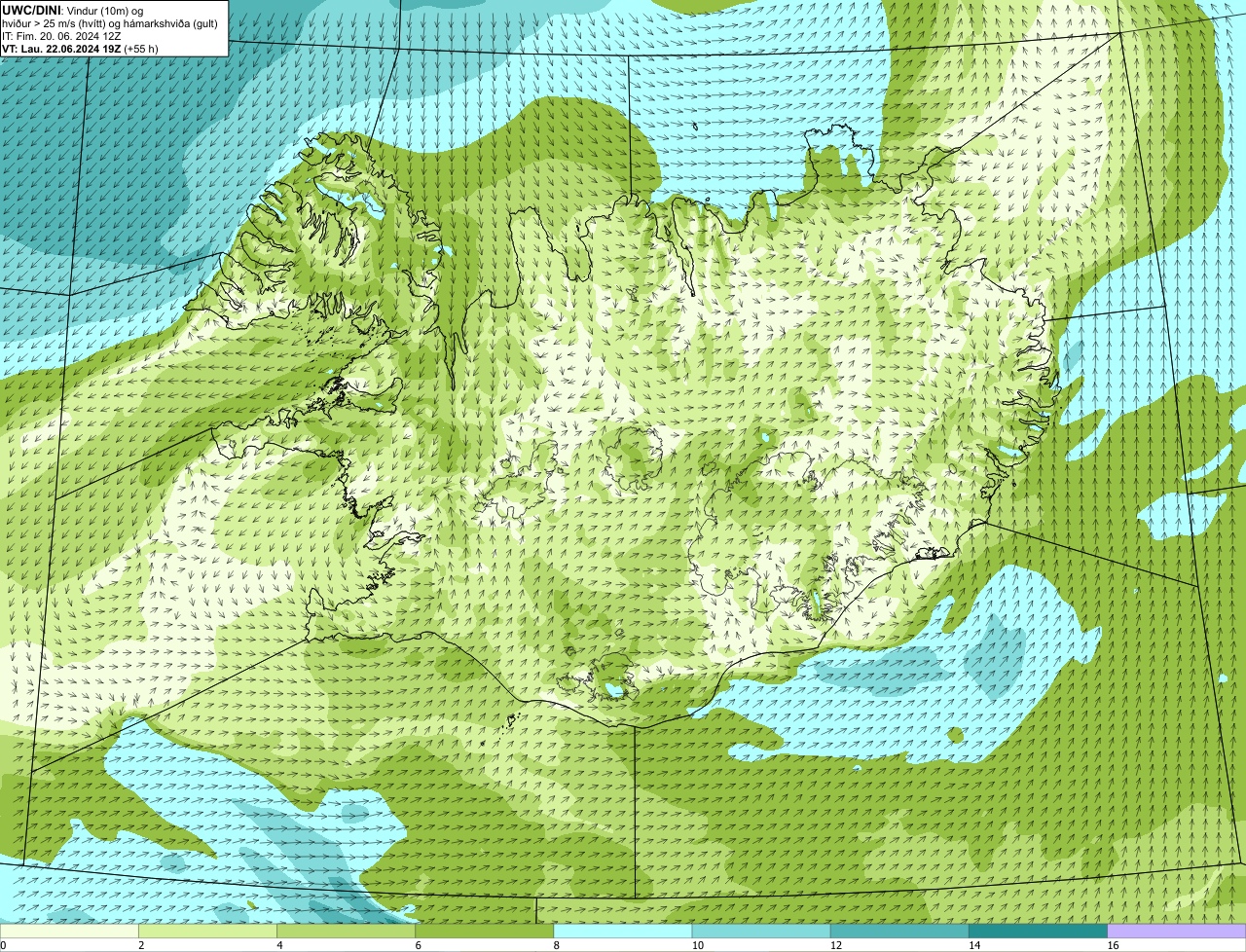Click the pale cream 0–2 legend swatch

point(69,932)
